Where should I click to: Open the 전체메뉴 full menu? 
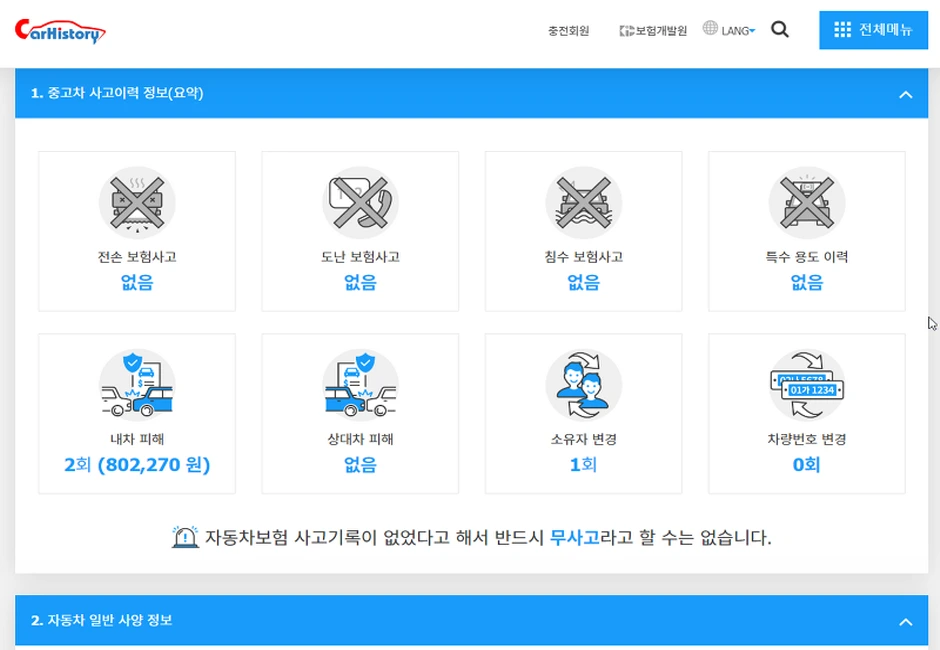[x=873, y=29]
